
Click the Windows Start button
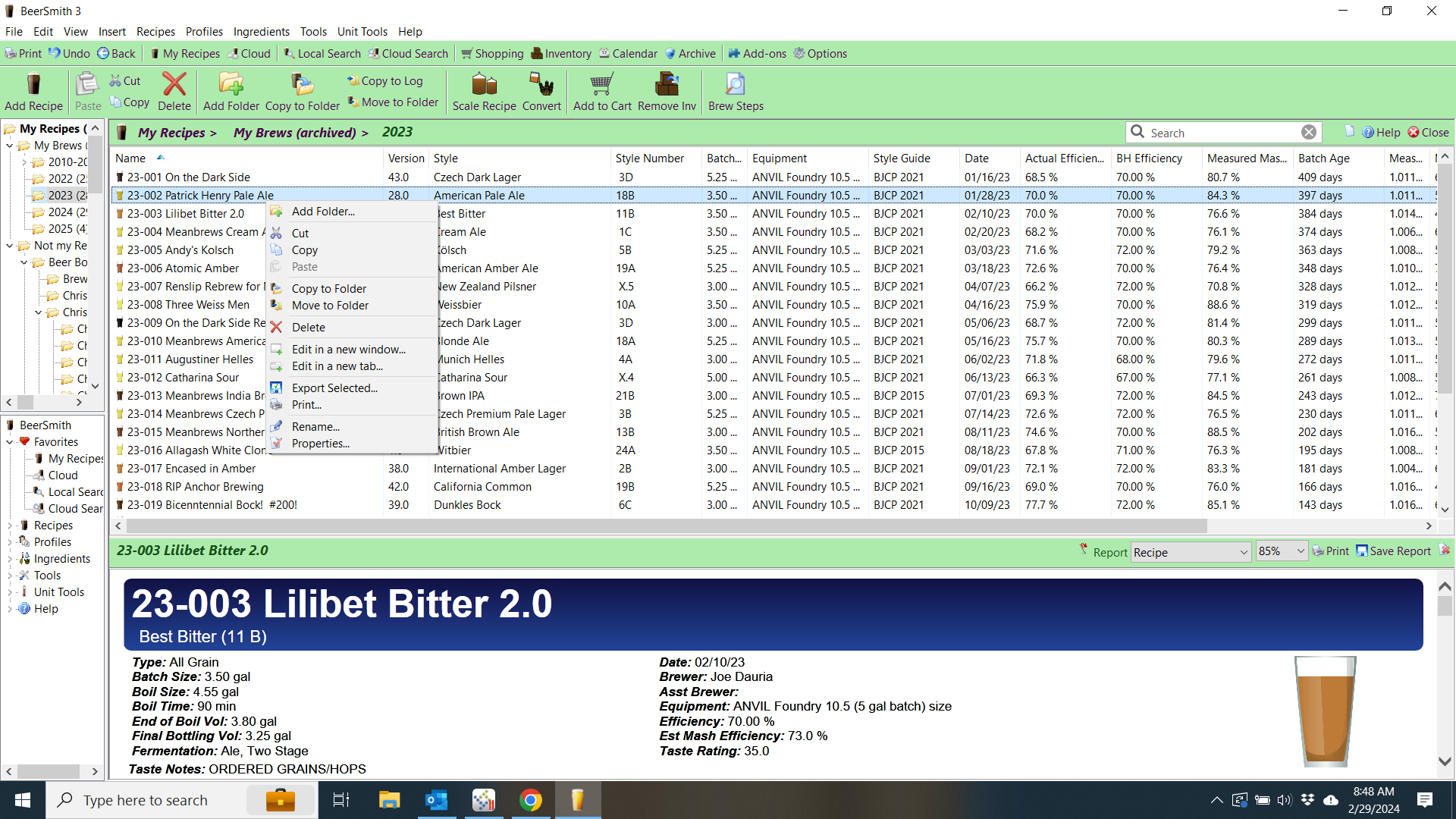click(22, 800)
